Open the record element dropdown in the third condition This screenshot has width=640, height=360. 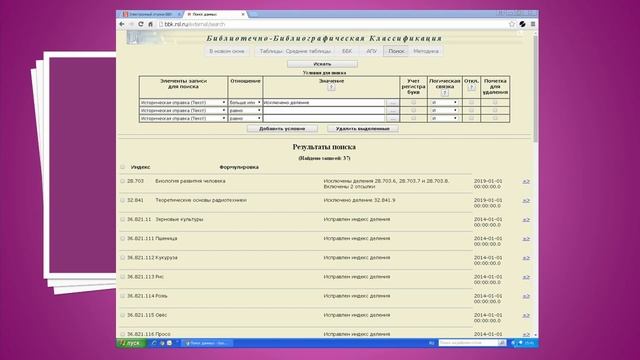point(183,118)
